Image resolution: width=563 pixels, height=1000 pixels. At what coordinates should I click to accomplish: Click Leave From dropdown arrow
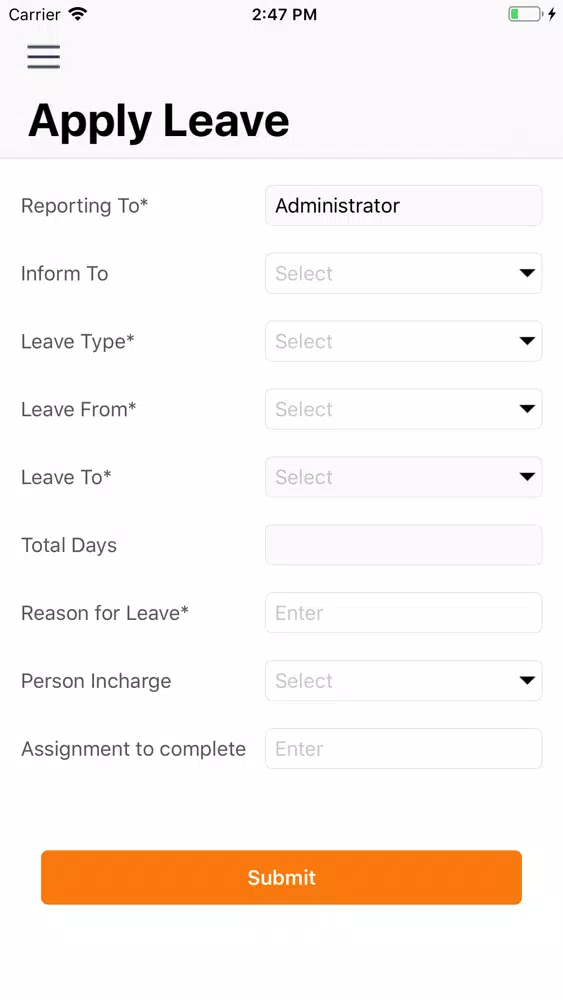[x=527, y=409]
